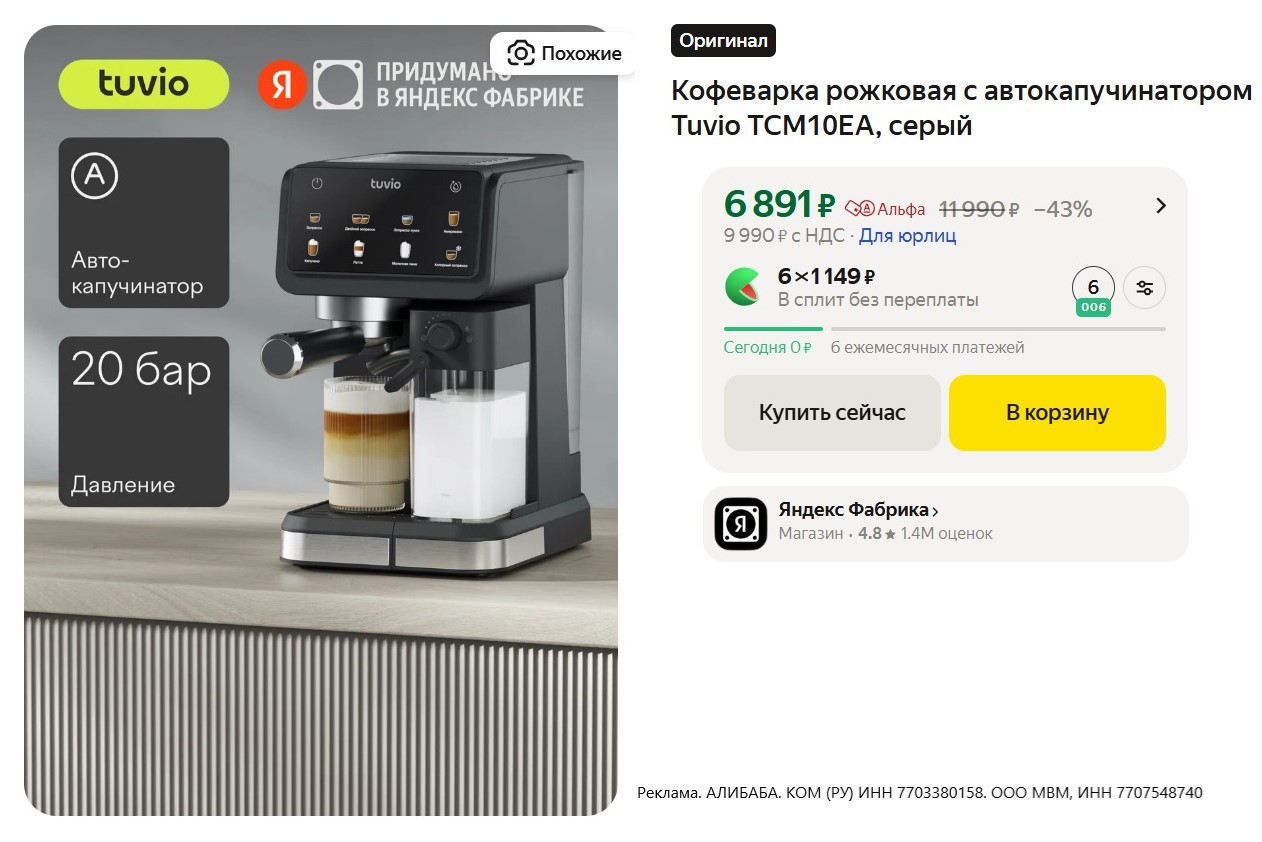Click the Яндекс Фабрика black store logo
The height and width of the screenshot is (842, 1262).
[x=741, y=524]
